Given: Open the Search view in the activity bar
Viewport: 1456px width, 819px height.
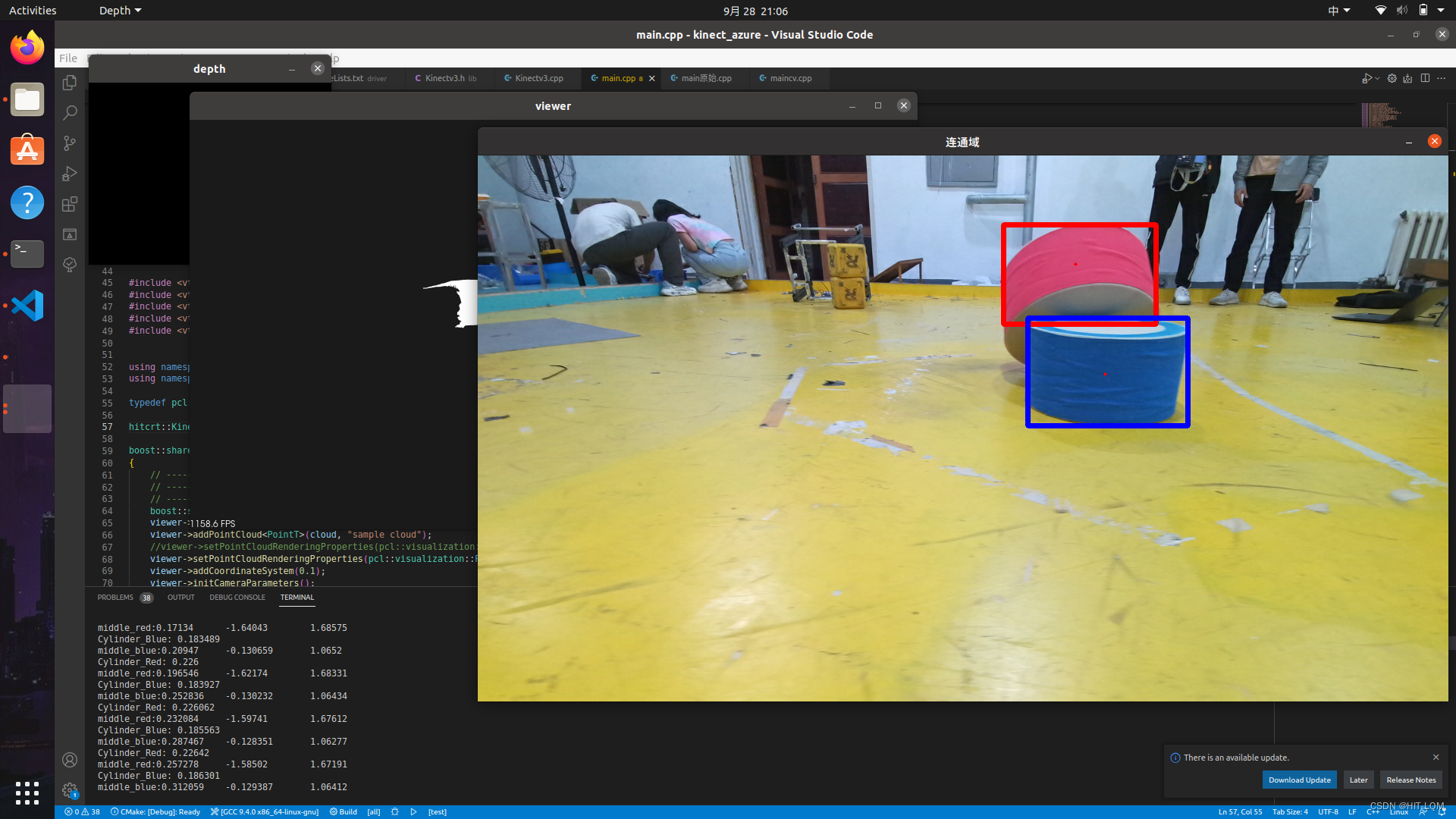Looking at the screenshot, I should click(69, 112).
